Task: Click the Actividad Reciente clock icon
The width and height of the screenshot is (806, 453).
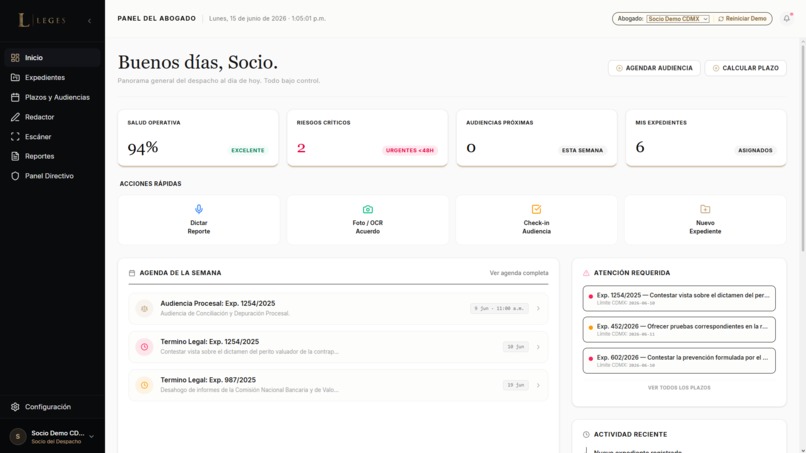Action: click(586, 434)
